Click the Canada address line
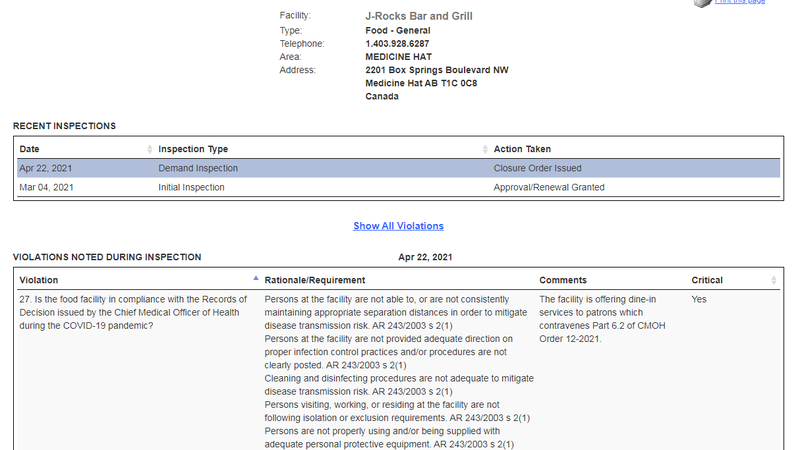The height and width of the screenshot is (450, 800). click(x=382, y=96)
